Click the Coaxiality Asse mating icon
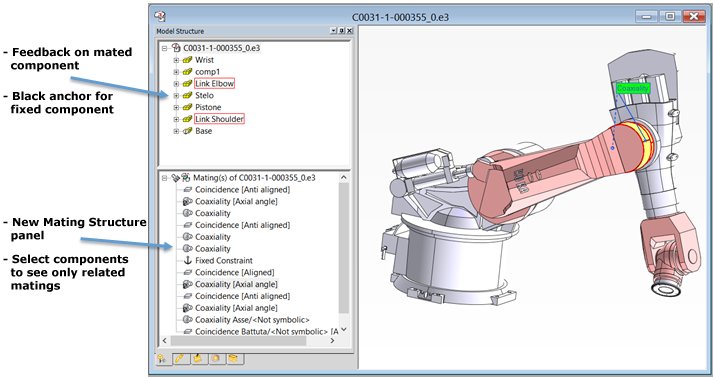The height and width of the screenshot is (377, 713). [187, 320]
